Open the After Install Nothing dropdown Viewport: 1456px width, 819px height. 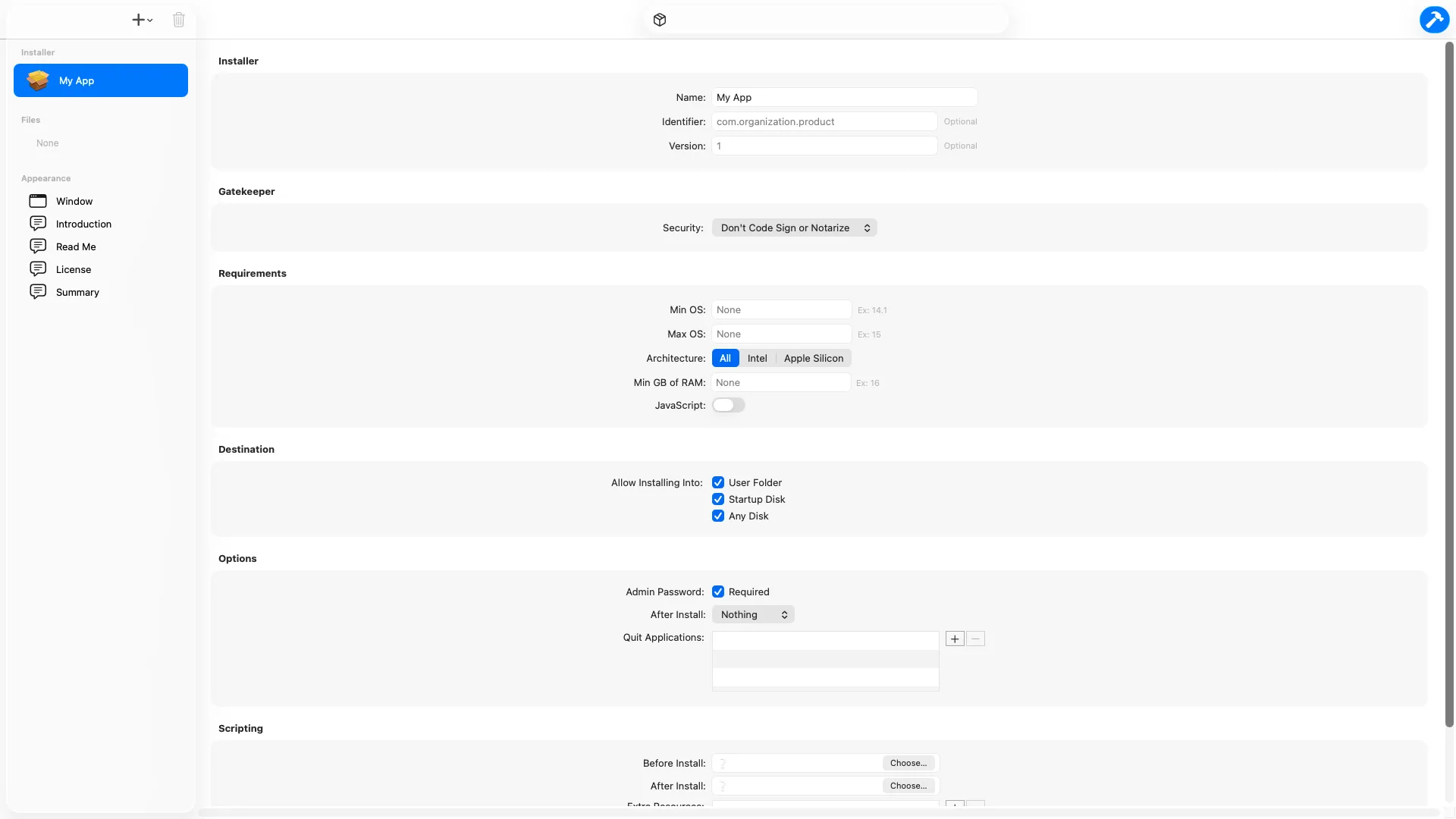pos(753,614)
